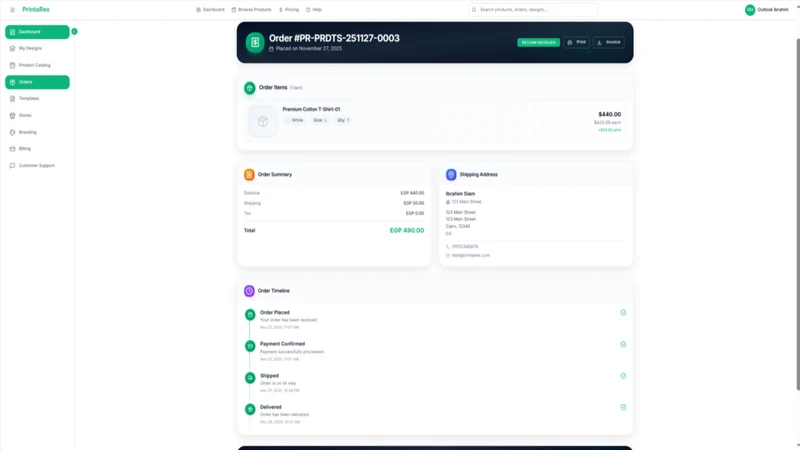Click the phone number 01012345678
The image size is (800, 450).
465,246
